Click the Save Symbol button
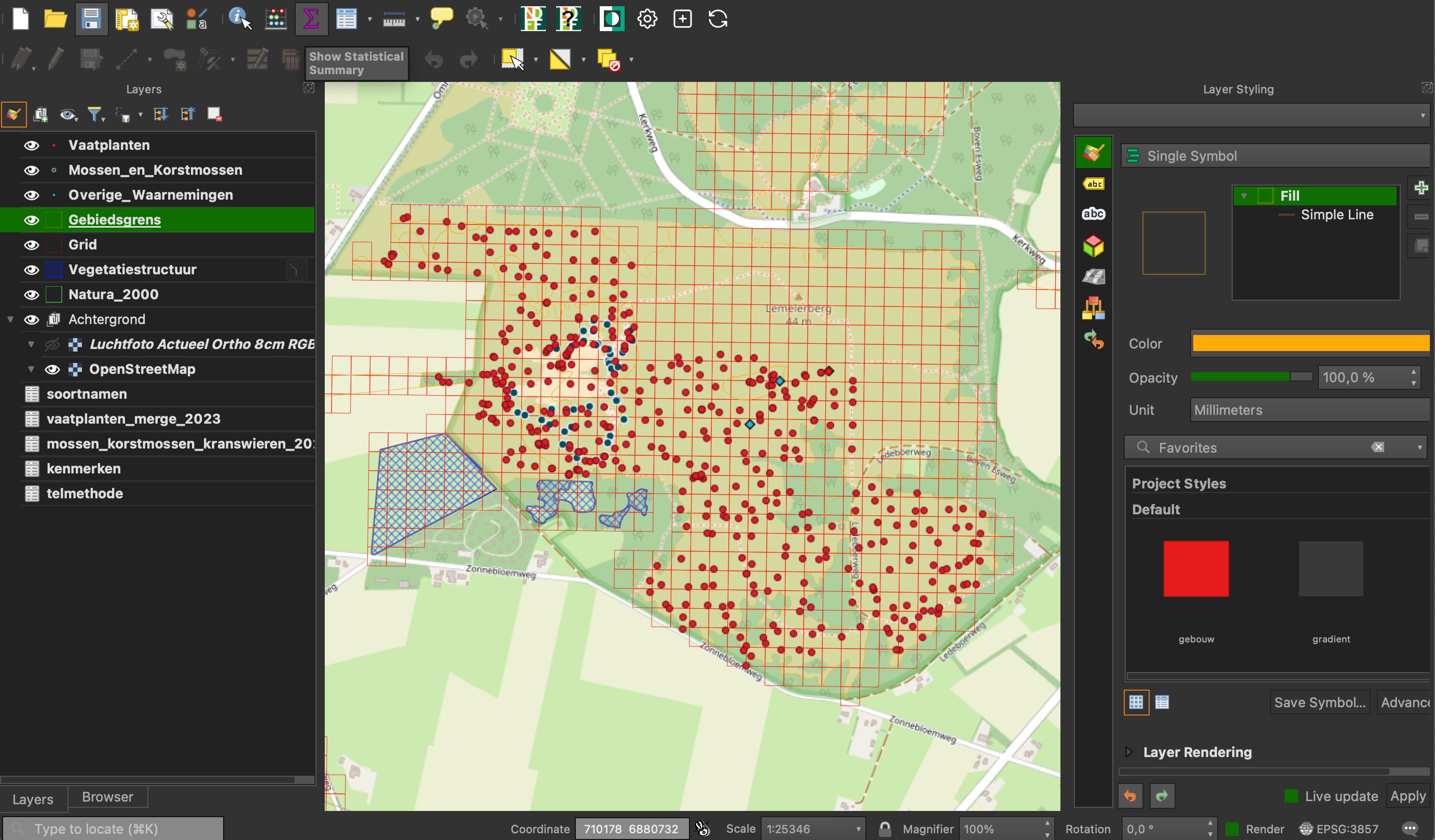This screenshot has height=840, width=1435. tap(1319, 702)
